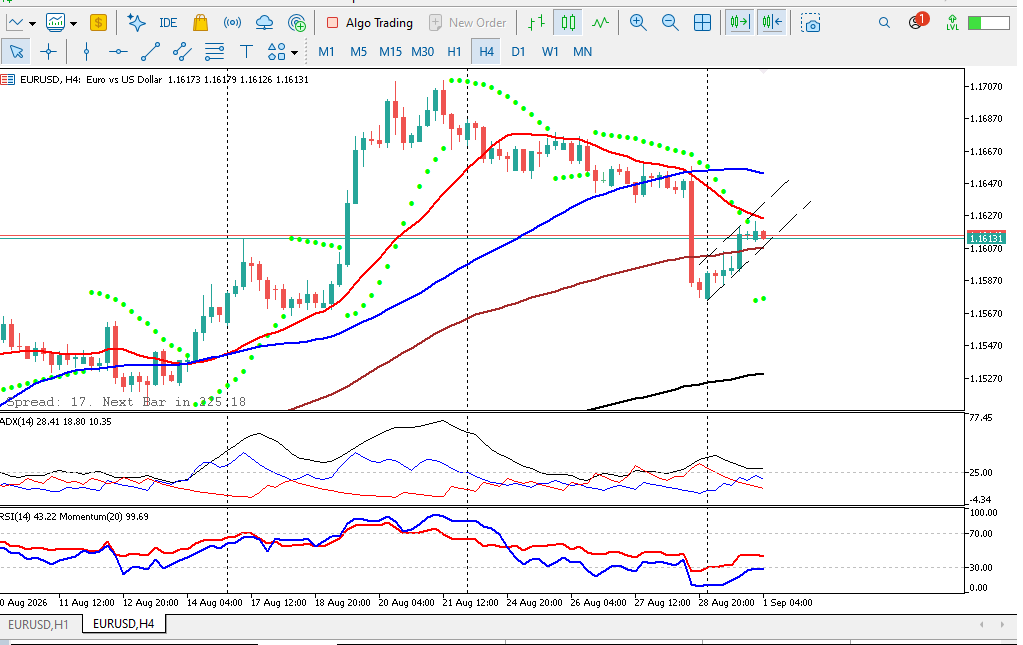Take a chart screenshot with camera icon
Viewport: 1023px width, 645px height.
(810, 23)
